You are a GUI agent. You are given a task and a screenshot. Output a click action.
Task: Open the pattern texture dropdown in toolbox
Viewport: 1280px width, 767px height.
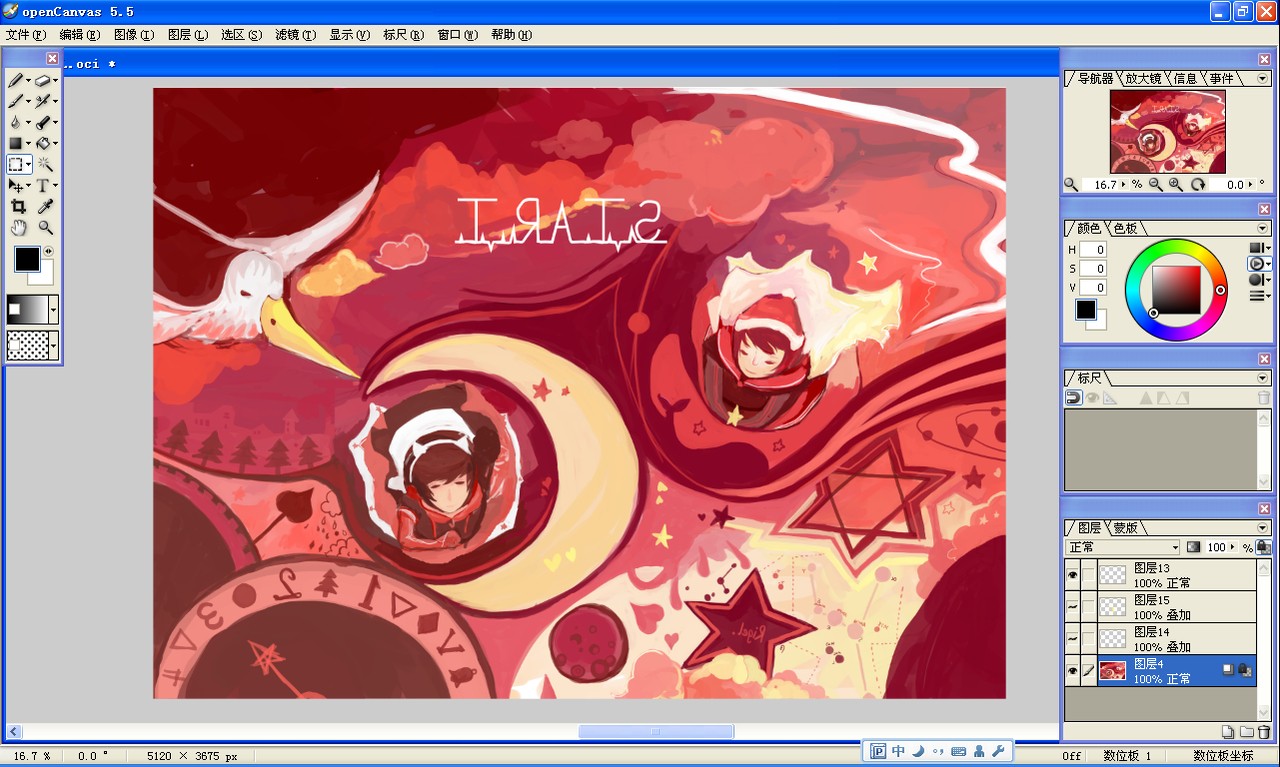pos(53,346)
